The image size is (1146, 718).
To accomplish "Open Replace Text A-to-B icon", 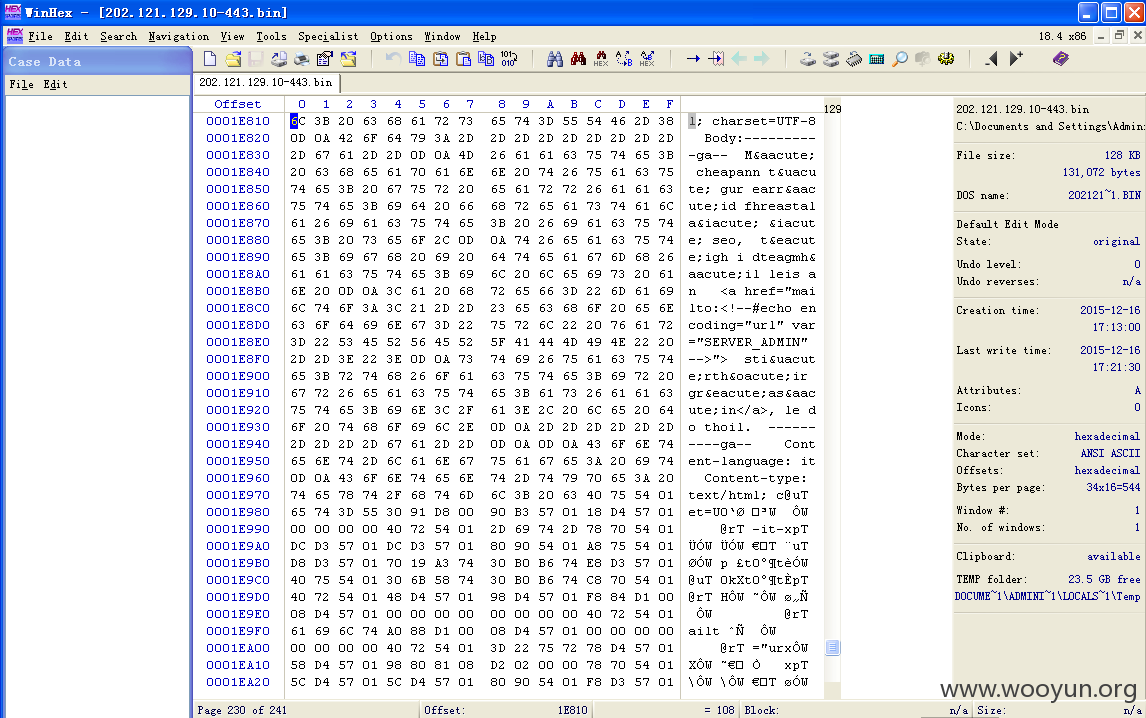I will (624, 58).
